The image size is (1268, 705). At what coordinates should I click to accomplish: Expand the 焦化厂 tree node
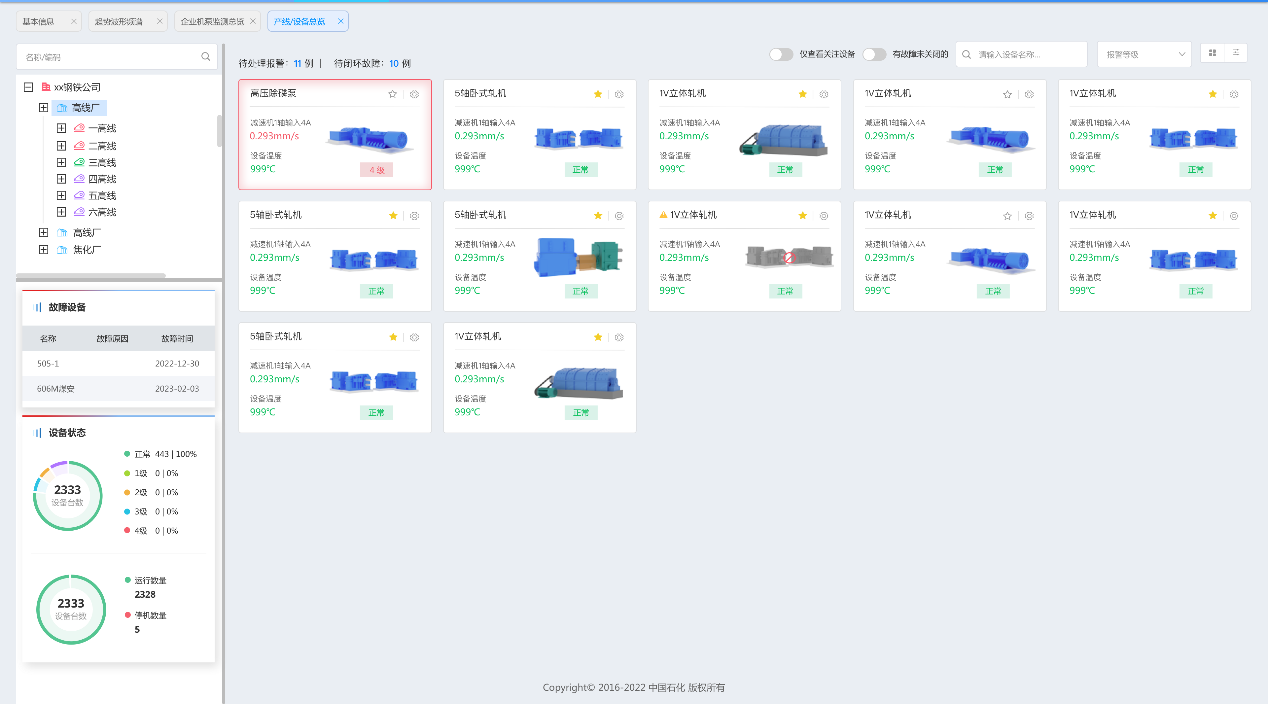click(x=43, y=249)
